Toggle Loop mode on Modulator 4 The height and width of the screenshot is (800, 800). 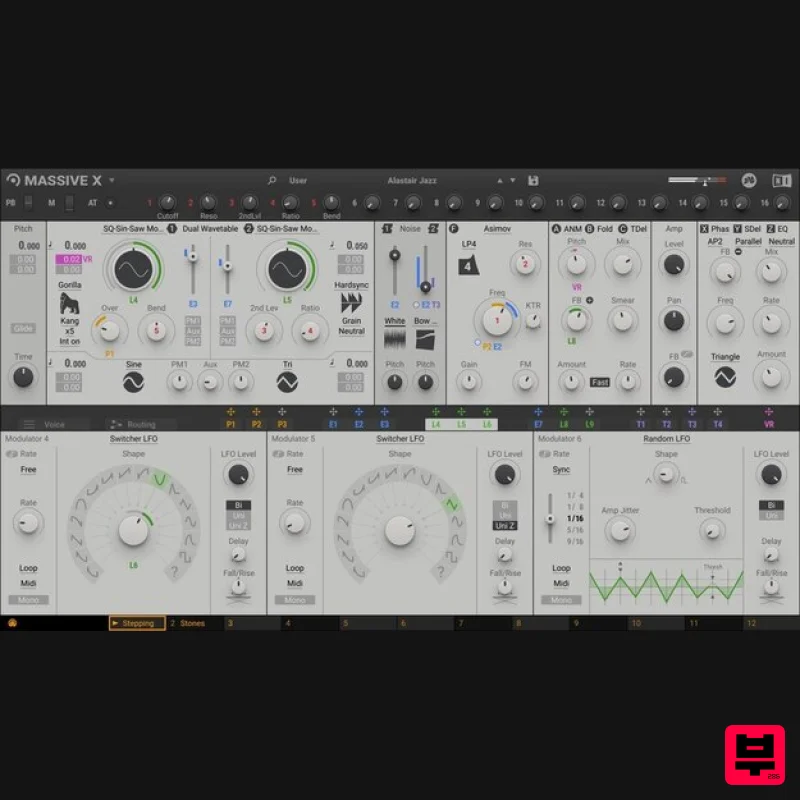[x=27, y=567]
